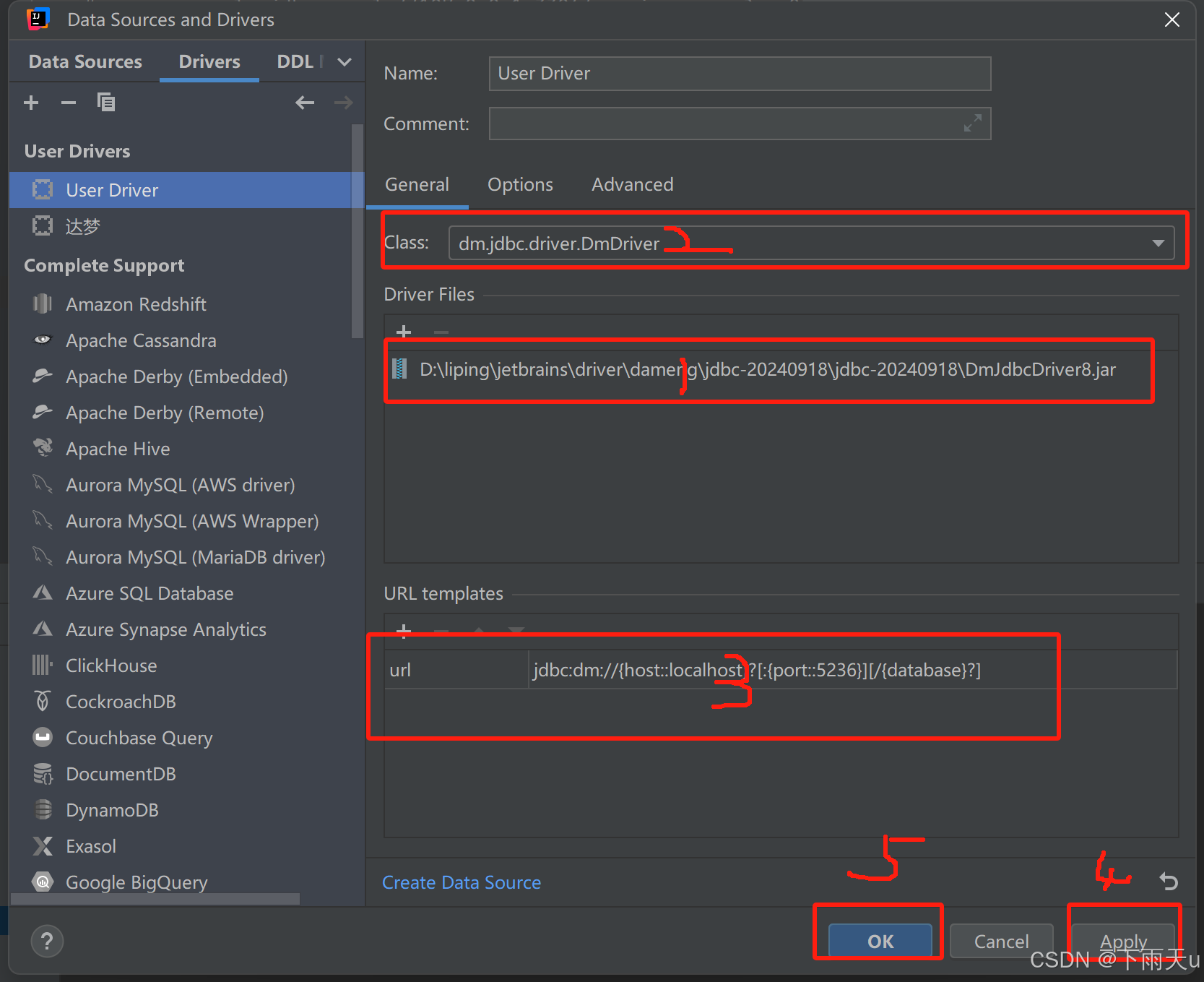1204x982 pixels.
Task: Select Apache Cassandra driver
Action: 181,340
